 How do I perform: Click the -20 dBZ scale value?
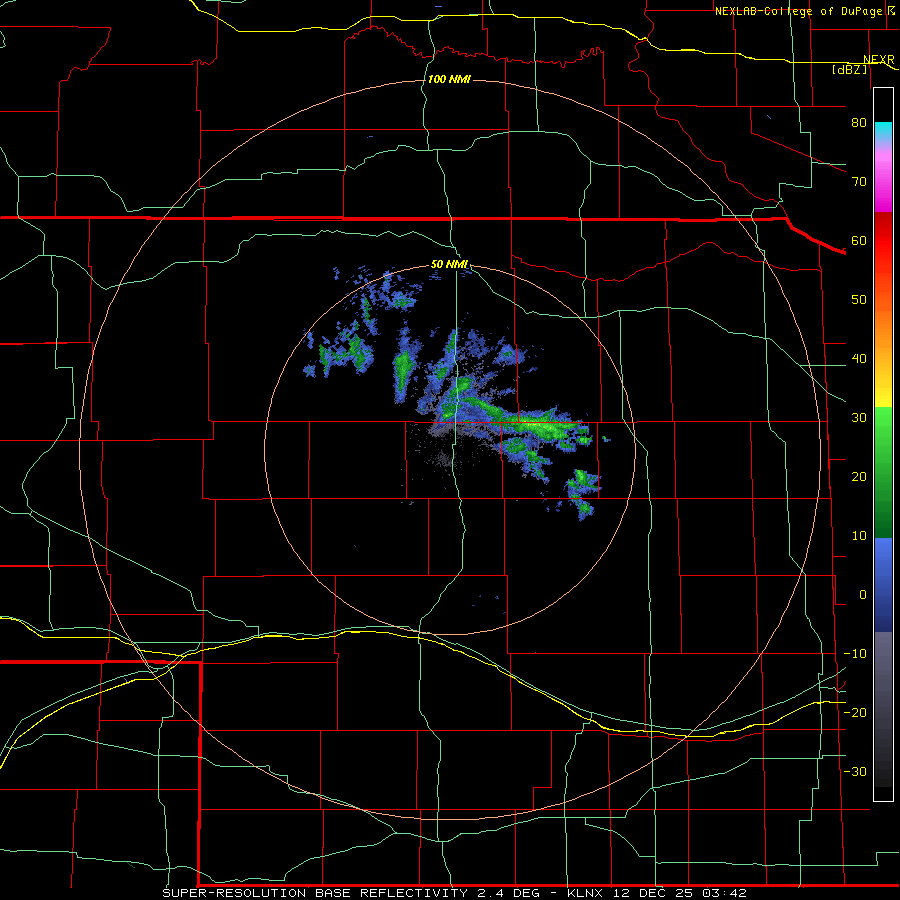click(855, 712)
